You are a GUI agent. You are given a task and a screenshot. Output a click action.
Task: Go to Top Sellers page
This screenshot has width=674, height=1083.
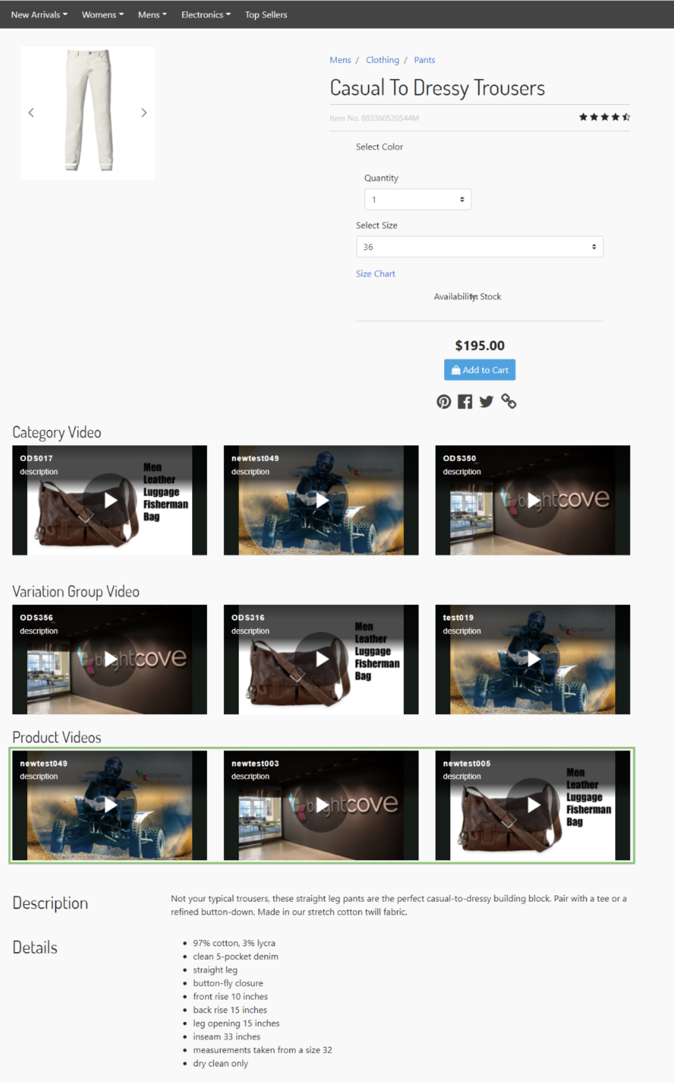pyautogui.click(x=266, y=15)
